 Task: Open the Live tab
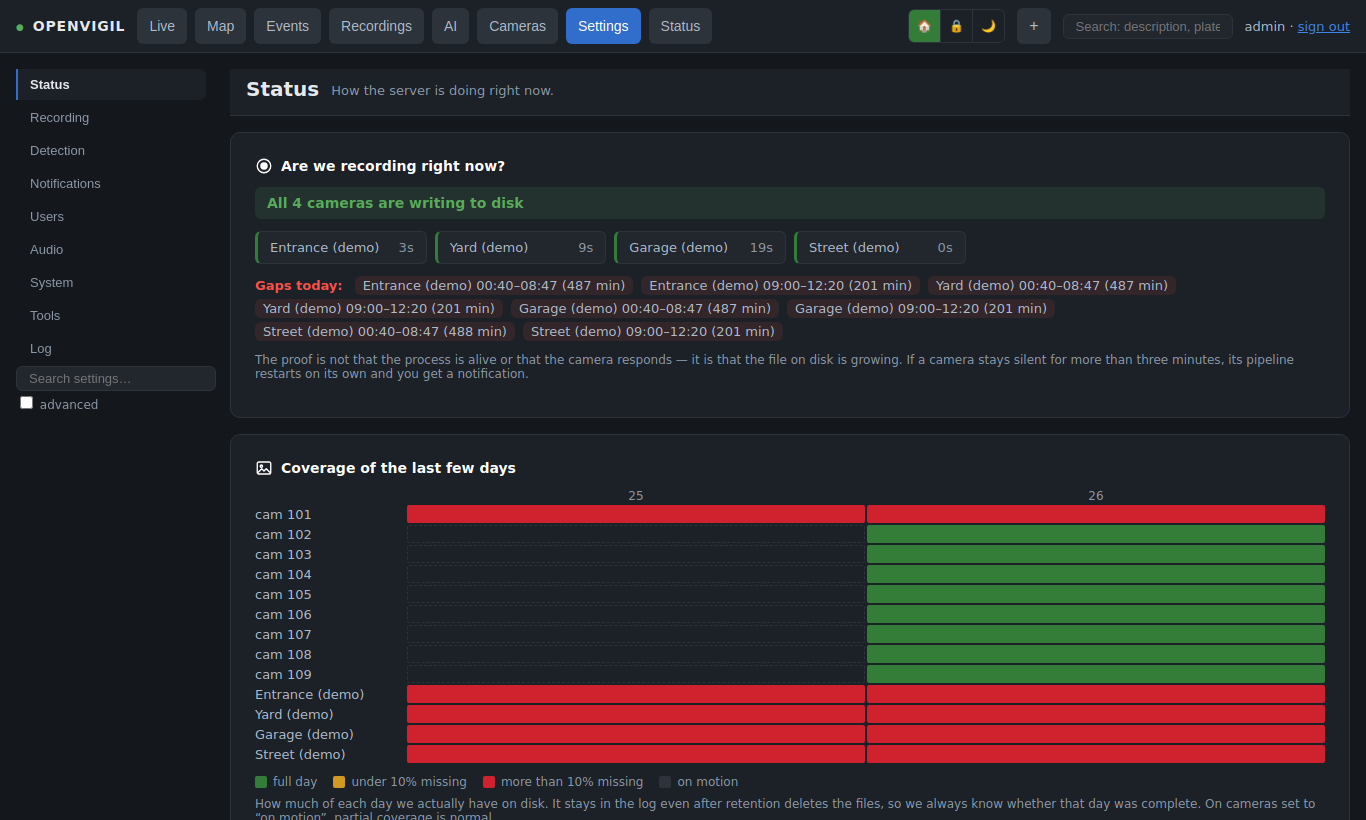click(x=162, y=26)
